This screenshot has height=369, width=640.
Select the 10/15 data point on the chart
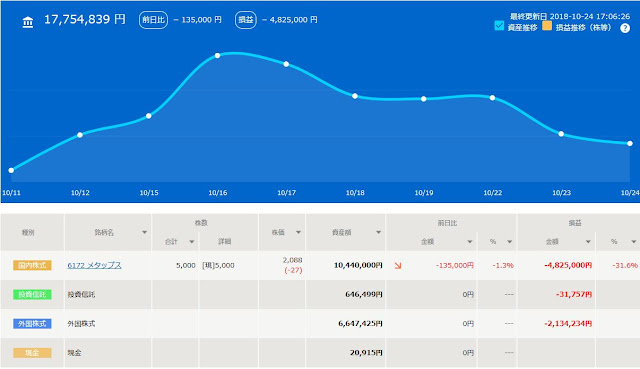149,116
